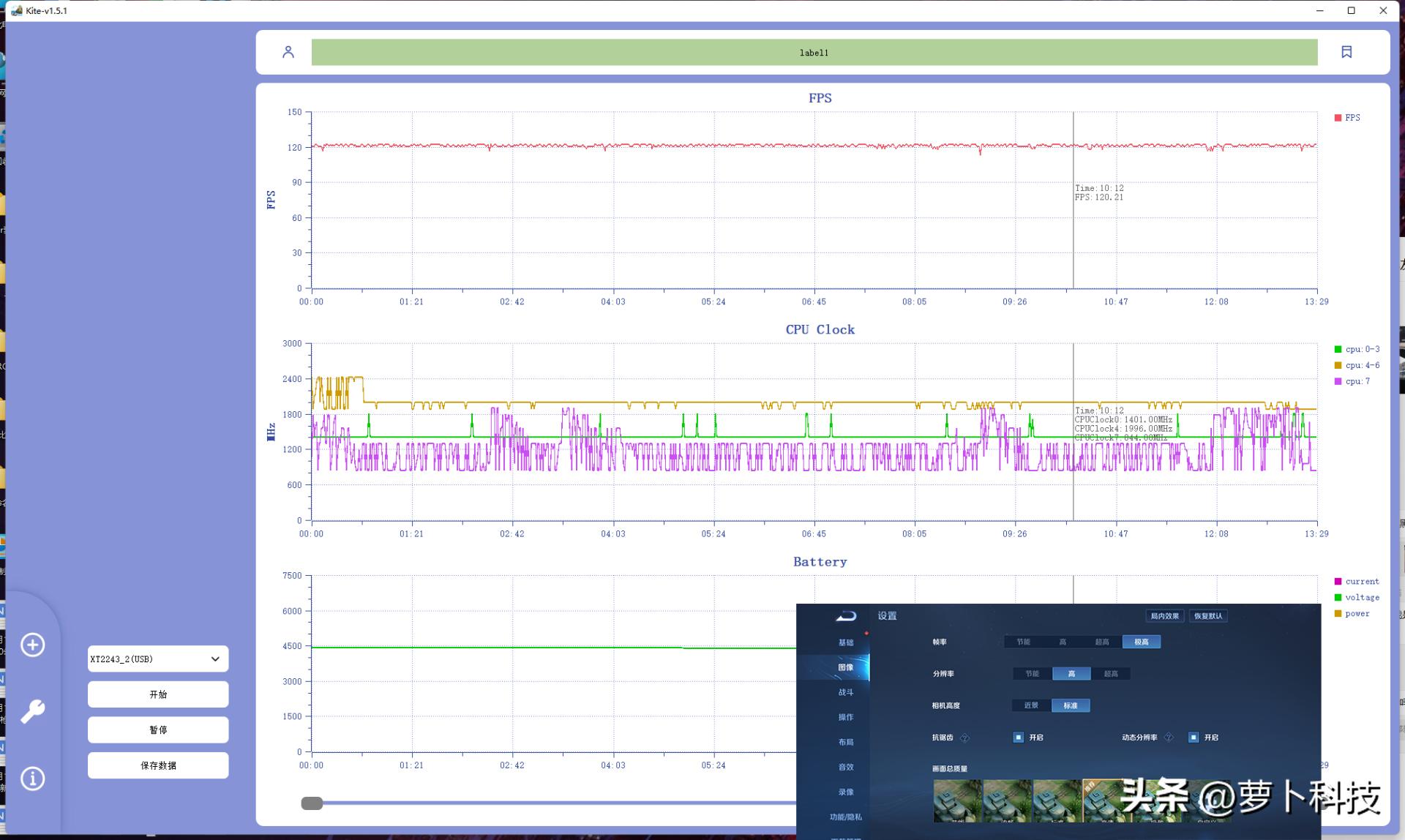
Task: Select the first 画面总质量 thumbnail
Action: [x=957, y=801]
